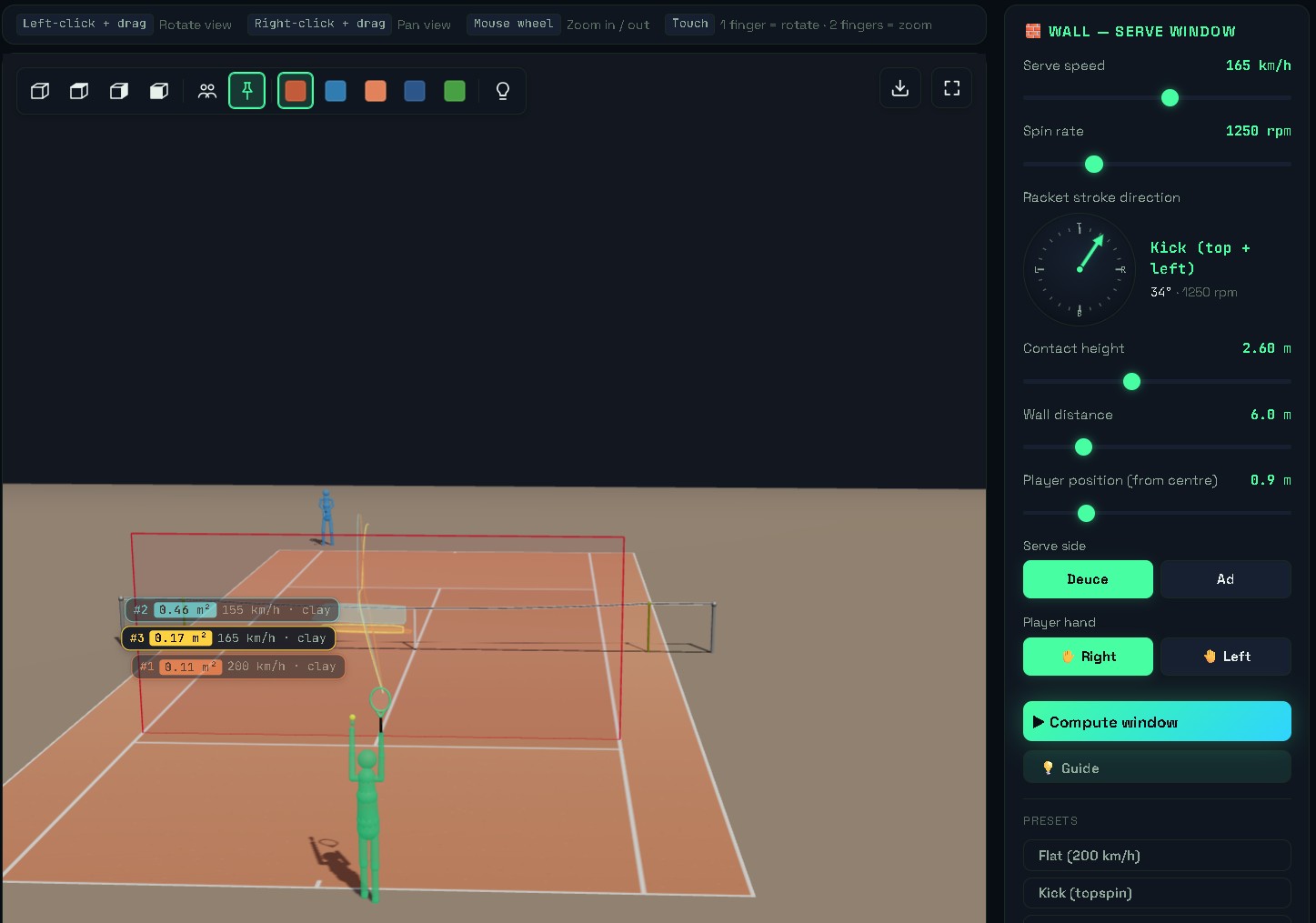Click the Player position slider handle
The width and height of the screenshot is (1316, 923).
pos(1086,513)
